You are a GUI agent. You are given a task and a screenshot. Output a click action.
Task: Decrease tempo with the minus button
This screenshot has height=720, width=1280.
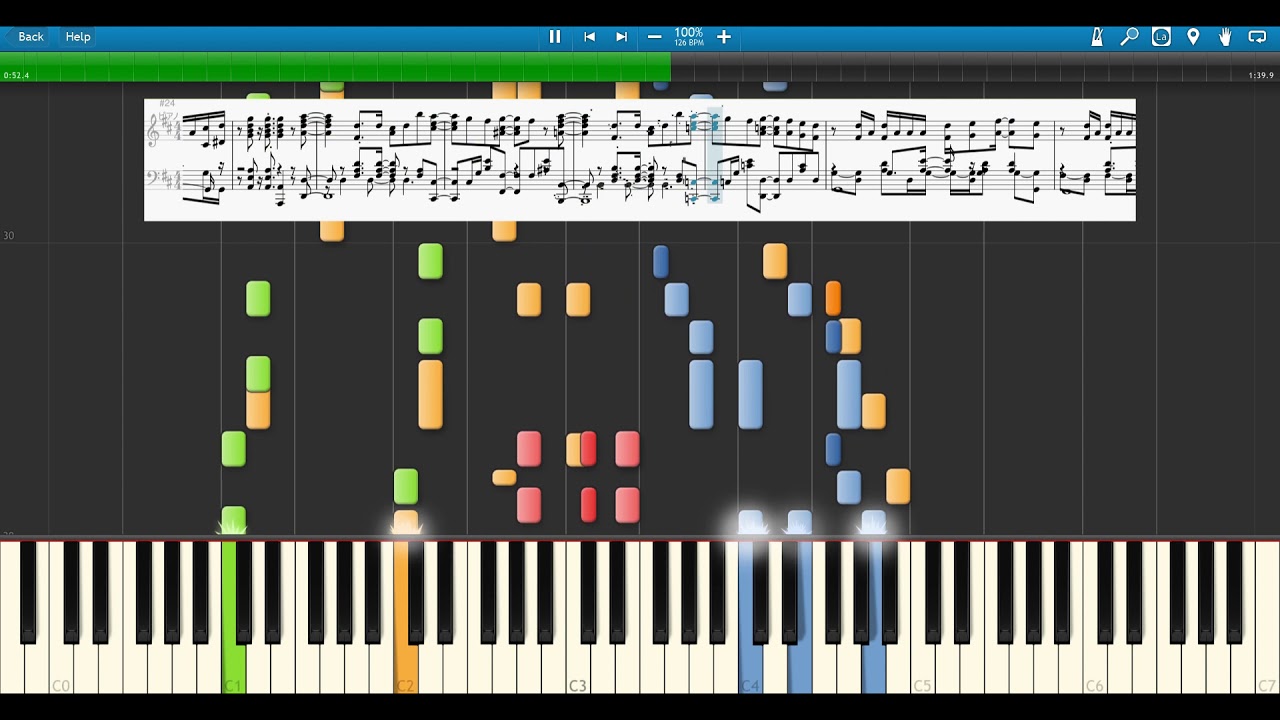(655, 37)
